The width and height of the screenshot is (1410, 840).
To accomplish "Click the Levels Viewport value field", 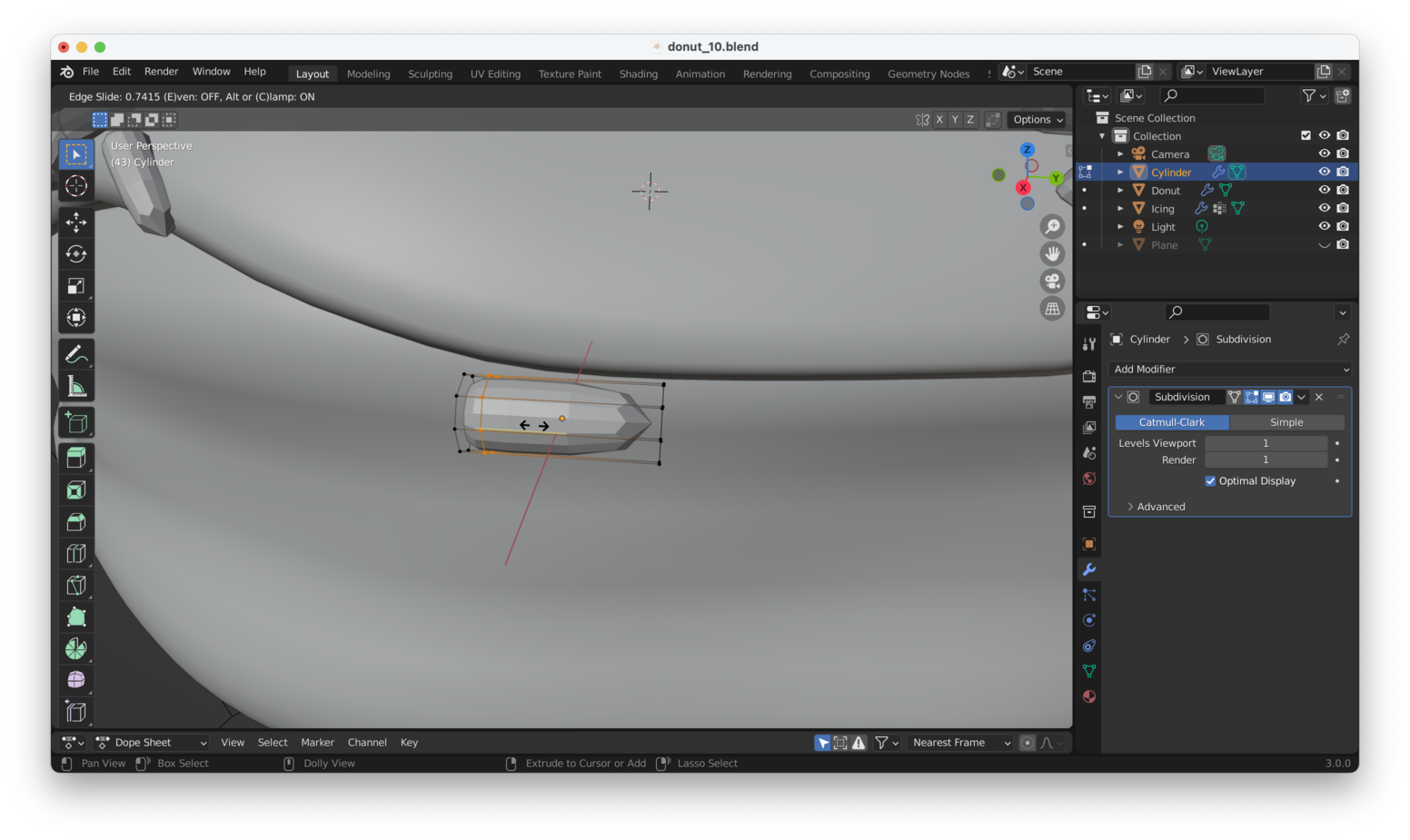I will tap(1266, 442).
